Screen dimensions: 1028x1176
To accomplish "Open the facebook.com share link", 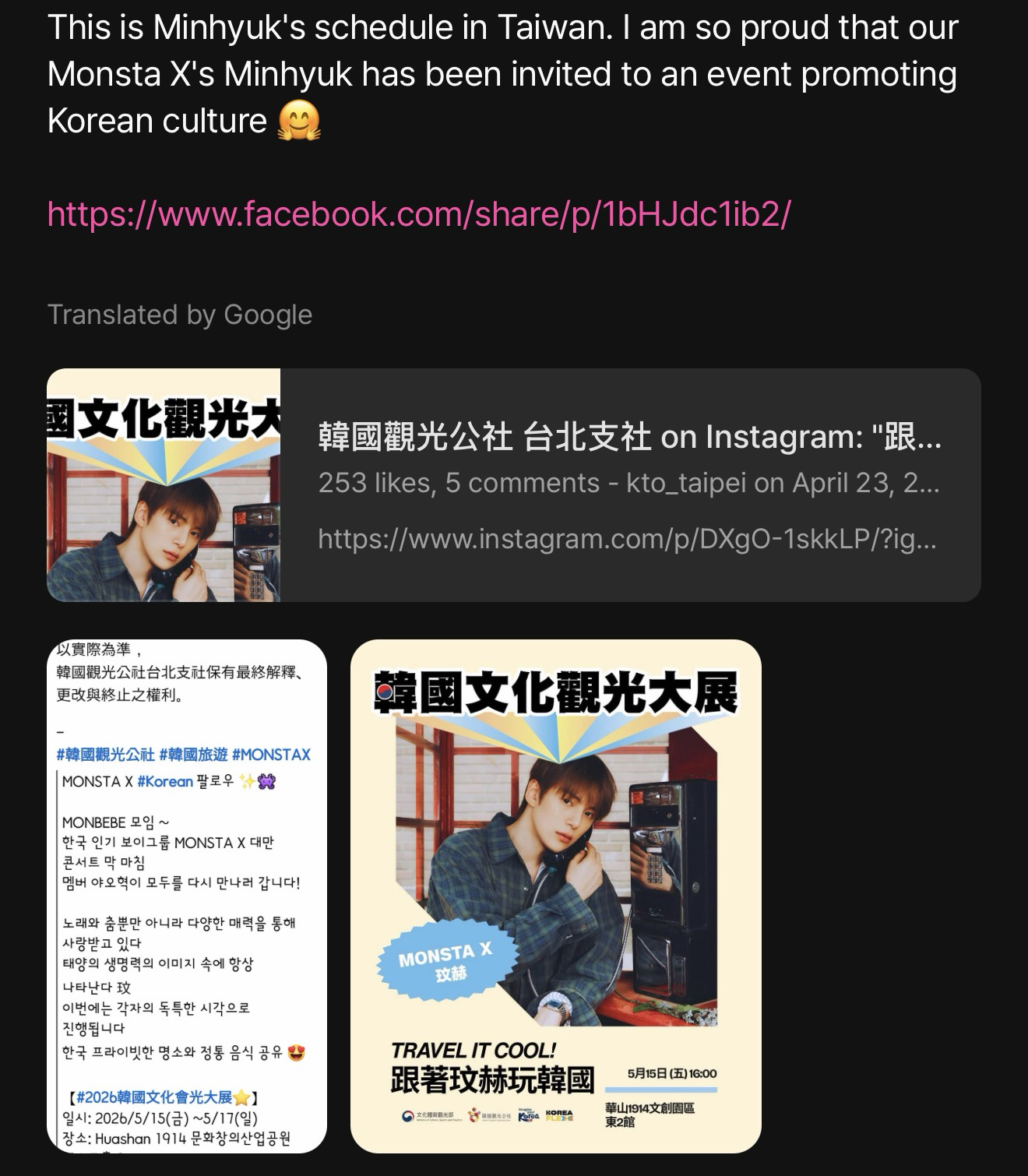I will pos(419,213).
